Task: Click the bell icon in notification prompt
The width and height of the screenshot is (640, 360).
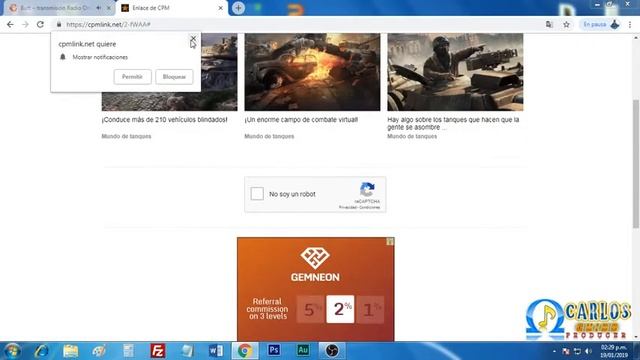Action: click(x=63, y=57)
